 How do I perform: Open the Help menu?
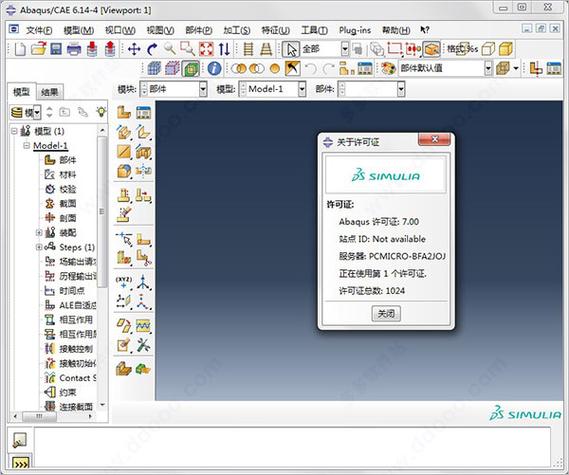(396, 30)
